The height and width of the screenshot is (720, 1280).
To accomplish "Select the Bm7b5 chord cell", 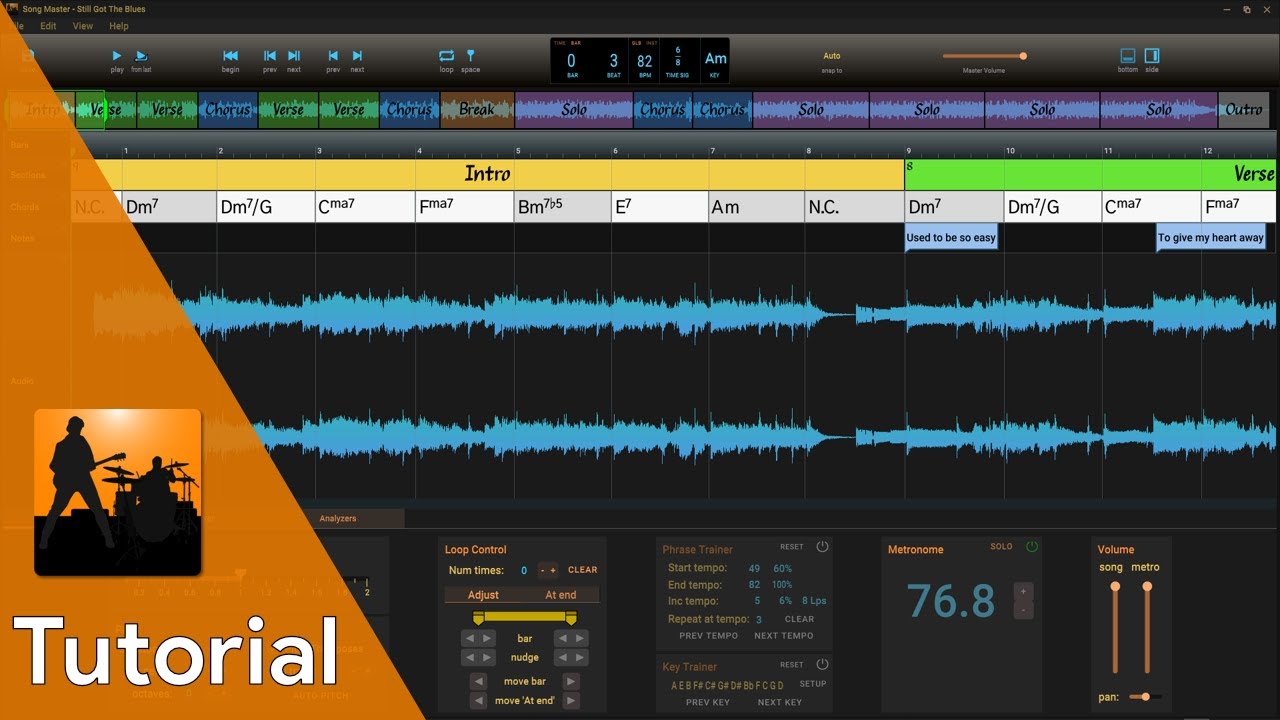I will click(x=562, y=207).
